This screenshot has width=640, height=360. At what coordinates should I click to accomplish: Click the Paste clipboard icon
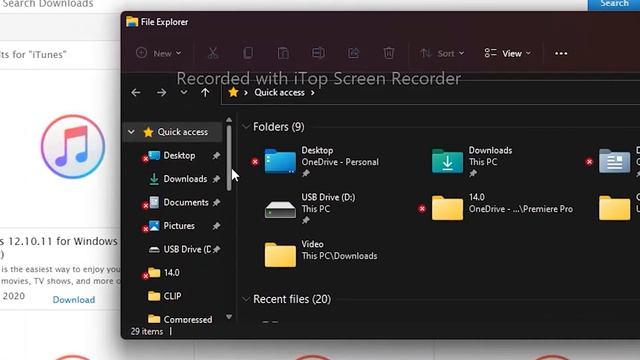pos(283,53)
